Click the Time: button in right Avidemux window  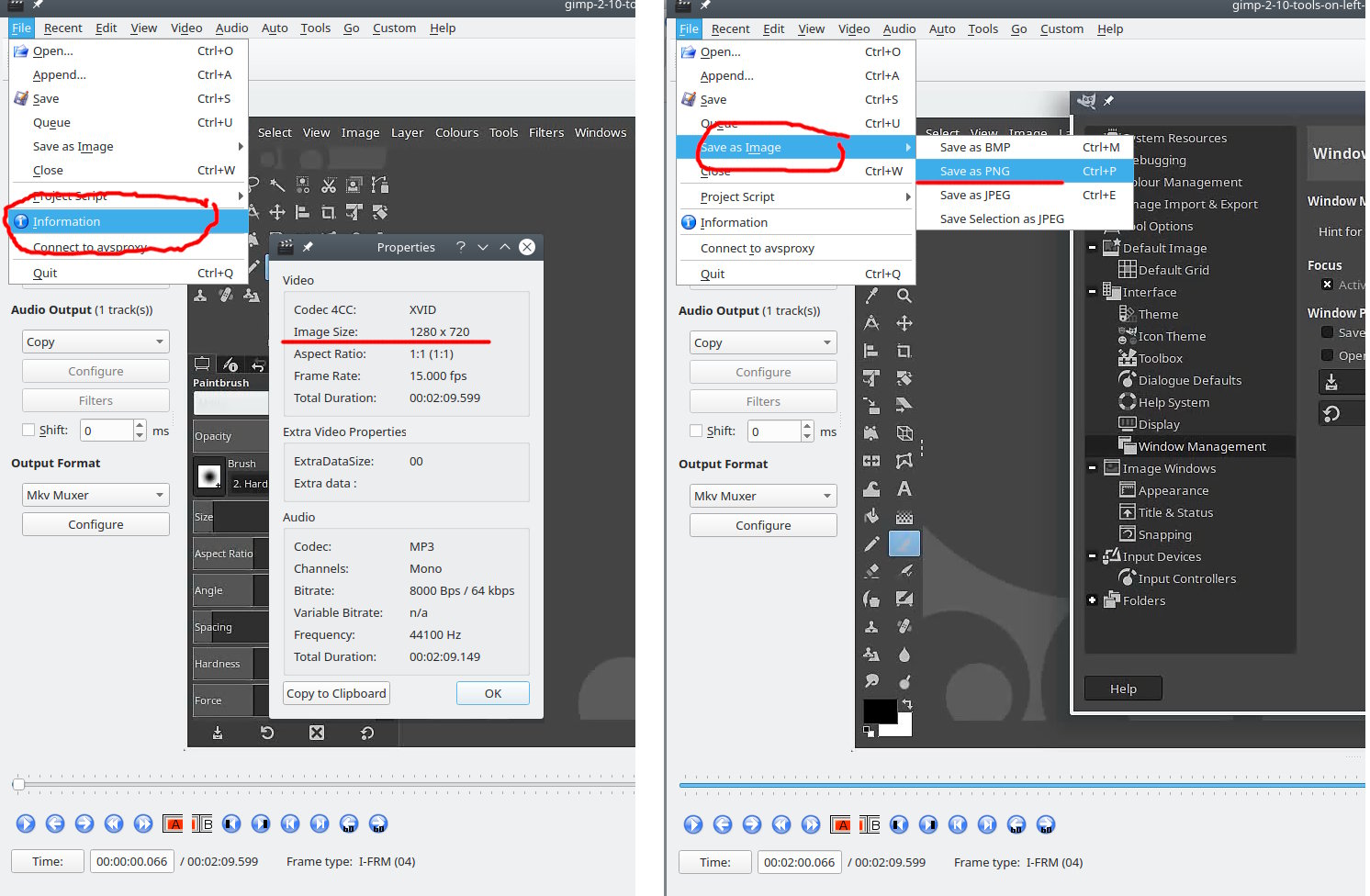[x=715, y=862]
